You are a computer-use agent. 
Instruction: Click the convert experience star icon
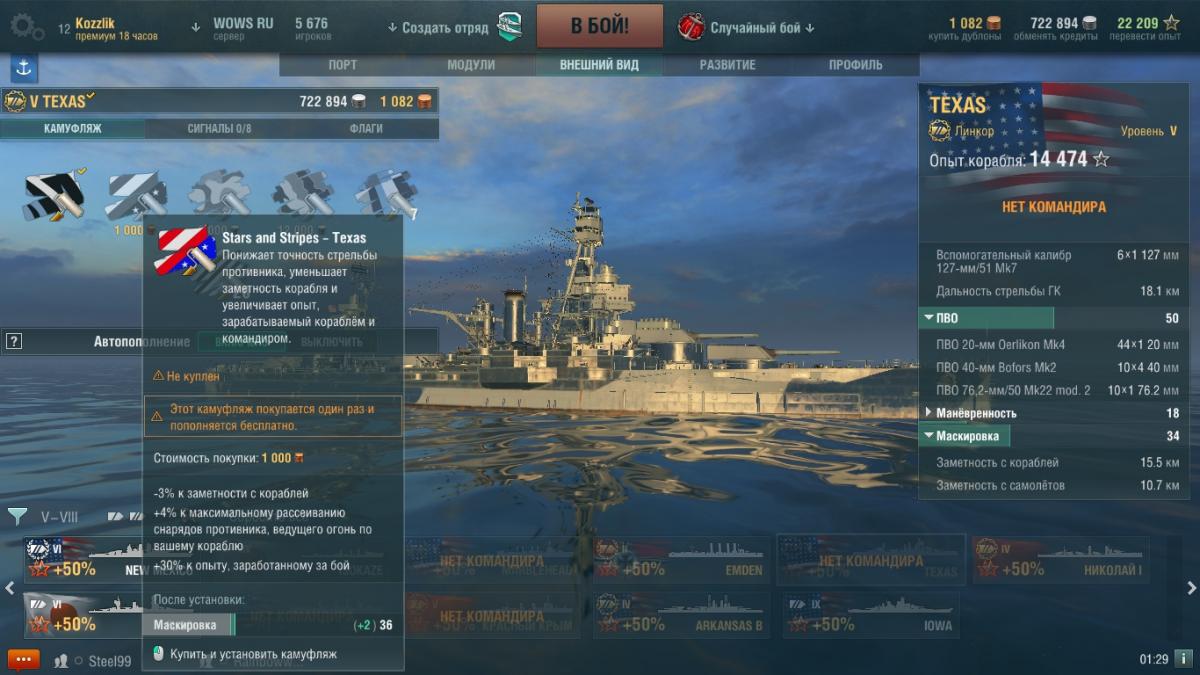tap(1171, 23)
